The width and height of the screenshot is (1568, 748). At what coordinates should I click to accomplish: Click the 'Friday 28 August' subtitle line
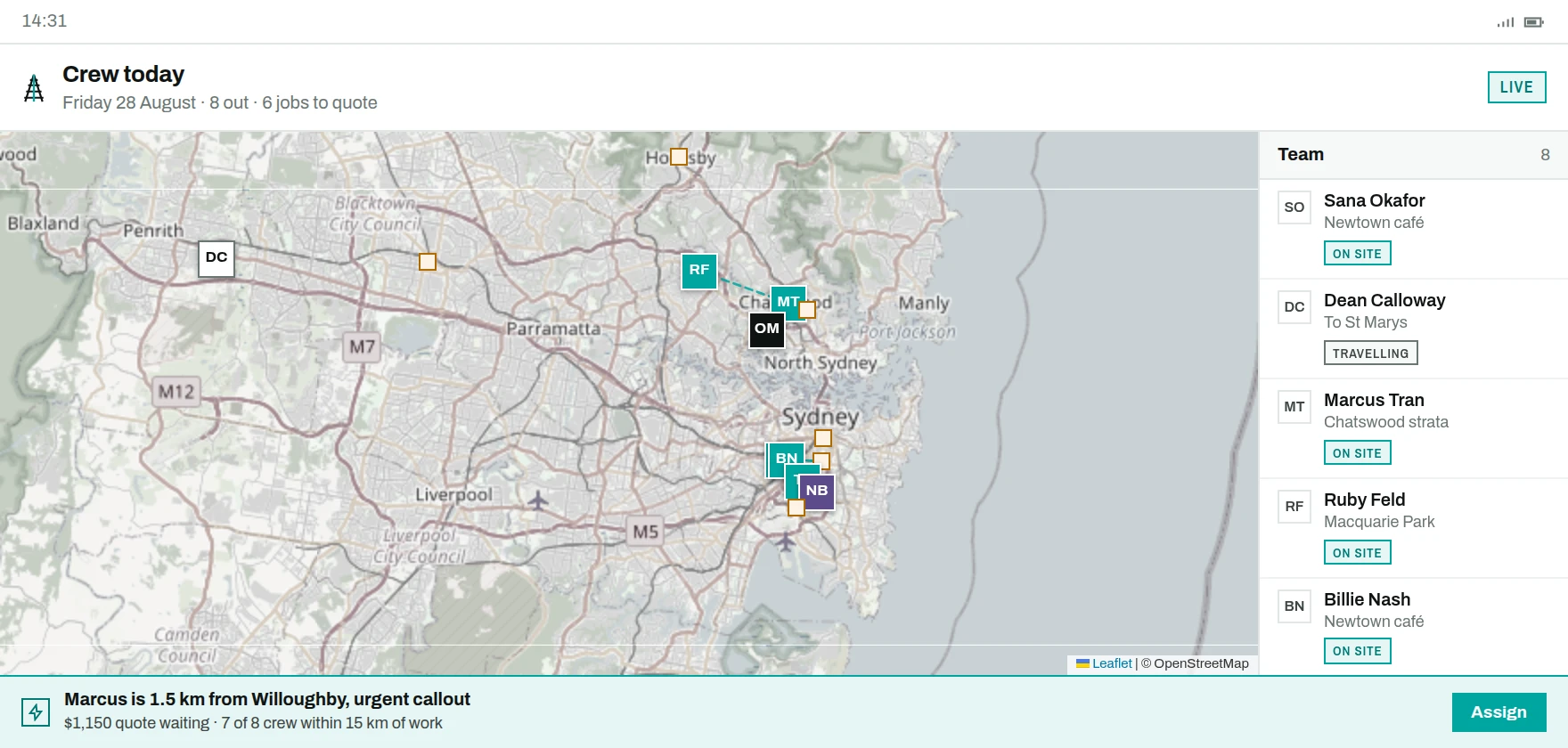click(220, 103)
